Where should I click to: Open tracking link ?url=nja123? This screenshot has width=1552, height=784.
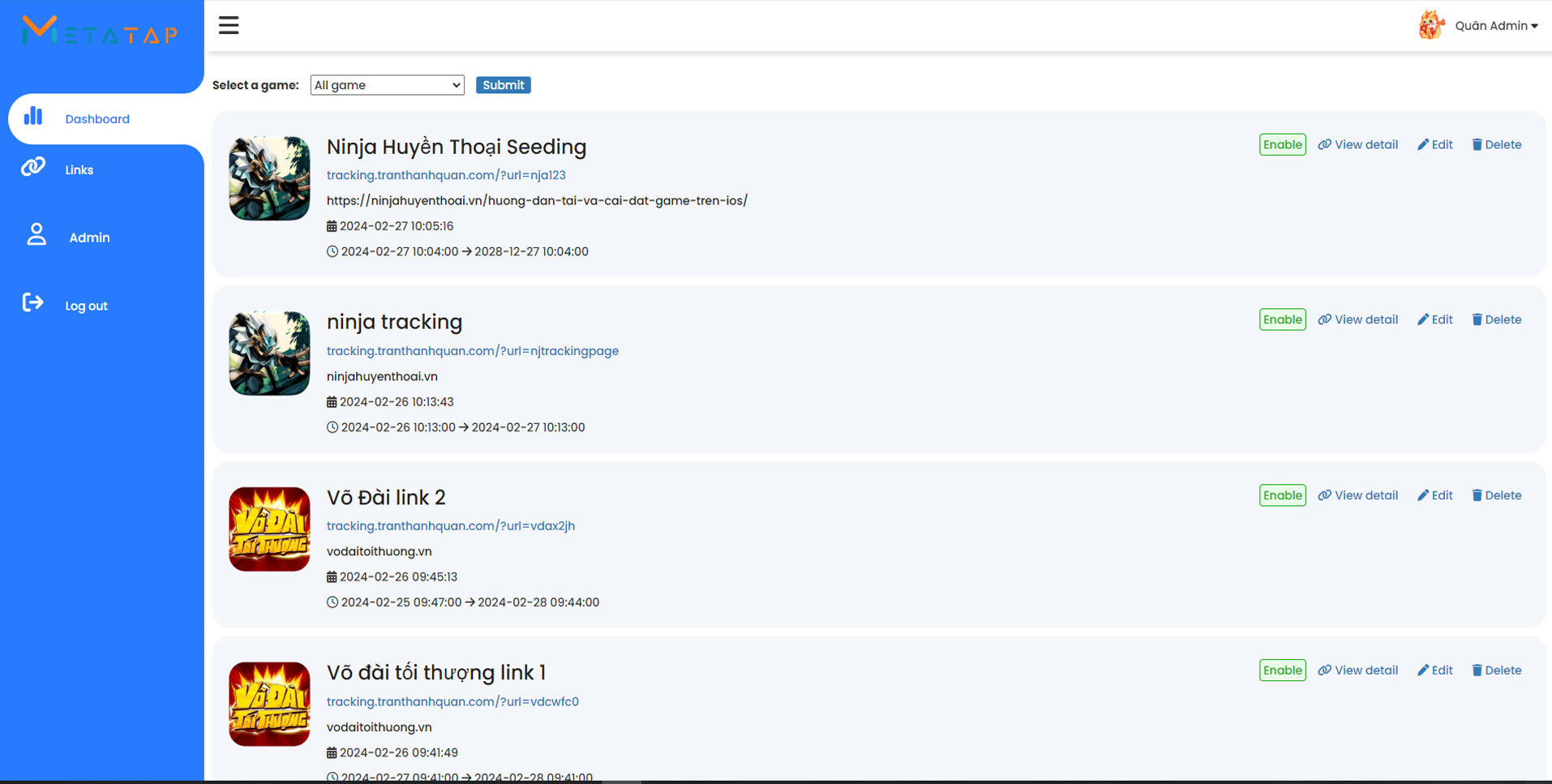[446, 175]
